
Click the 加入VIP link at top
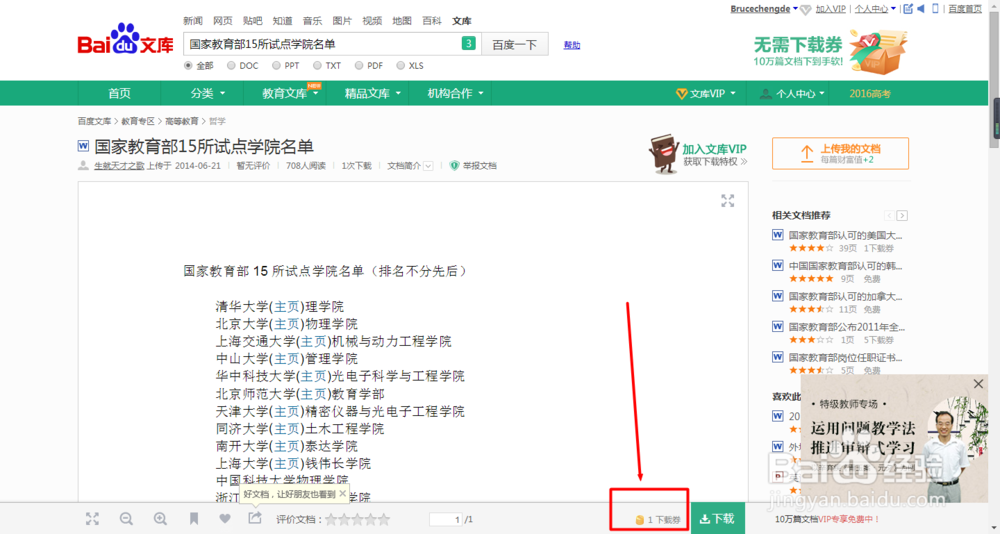(830, 9)
